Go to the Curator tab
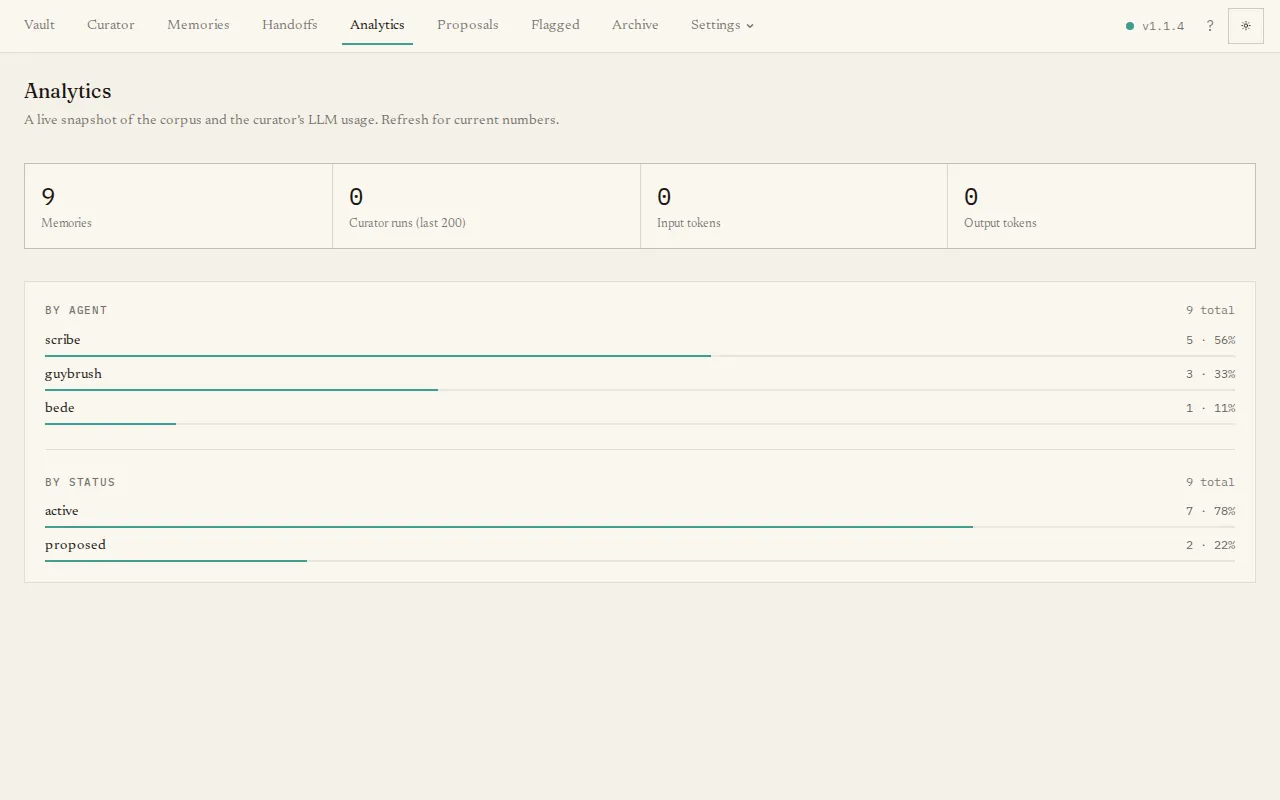This screenshot has width=1280, height=800. click(x=110, y=25)
